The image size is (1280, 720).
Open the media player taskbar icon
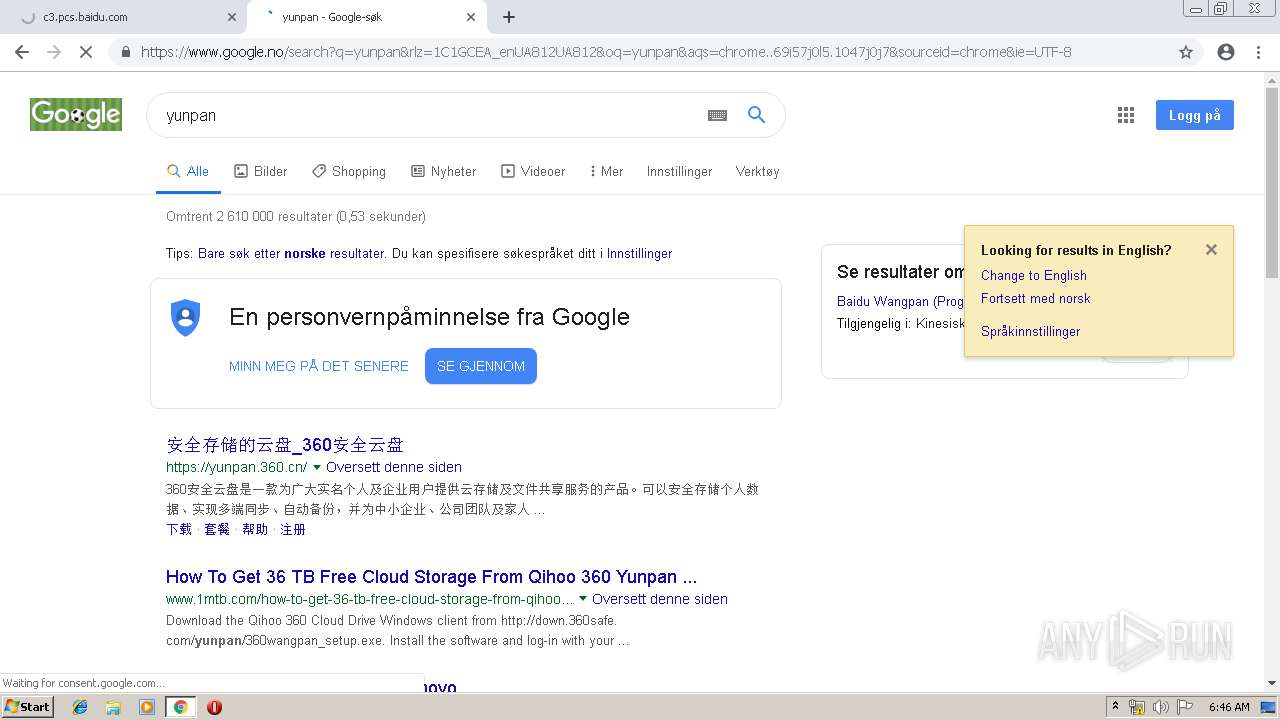click(147, 707)
